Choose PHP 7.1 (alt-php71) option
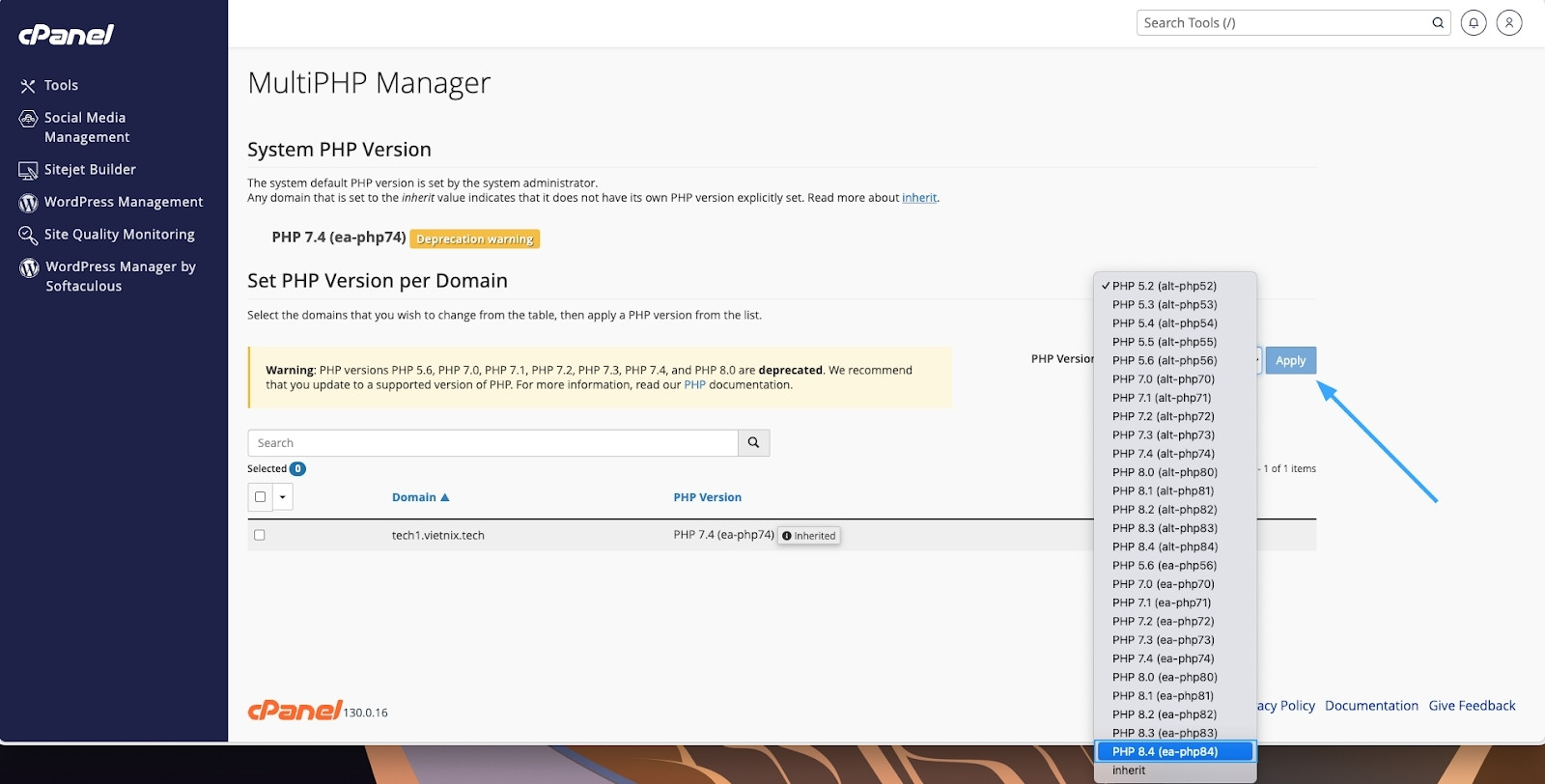1545x784 pixels. pos(1175,398)
